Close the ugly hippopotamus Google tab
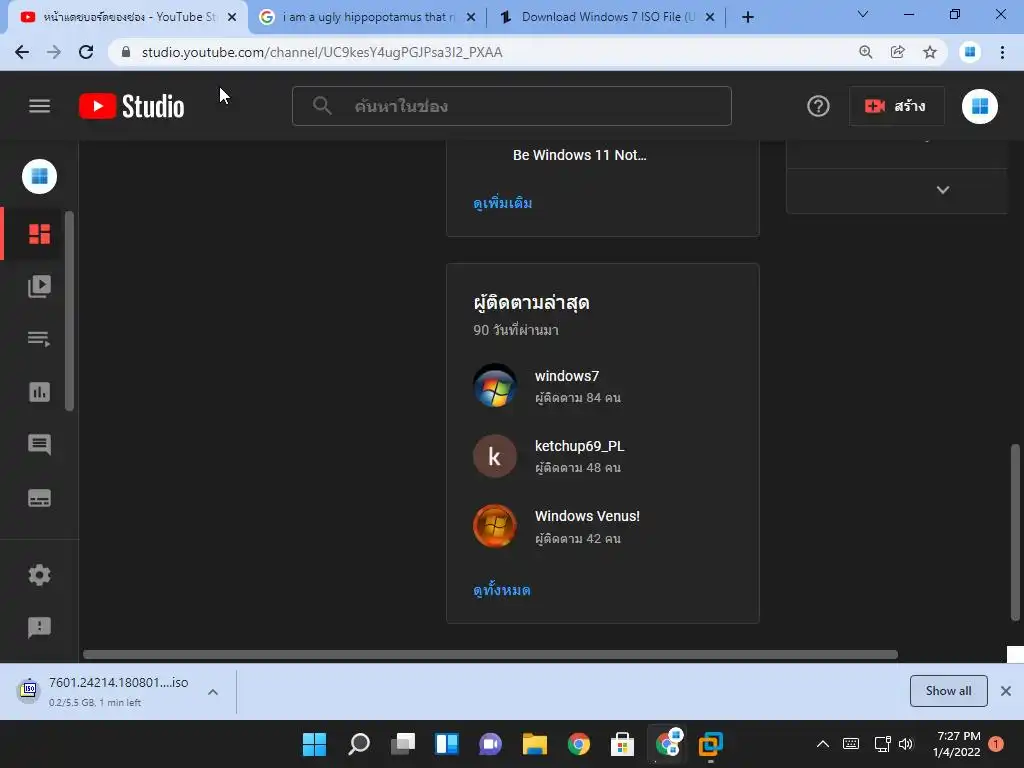The image size is (1024, 768). 470,17
